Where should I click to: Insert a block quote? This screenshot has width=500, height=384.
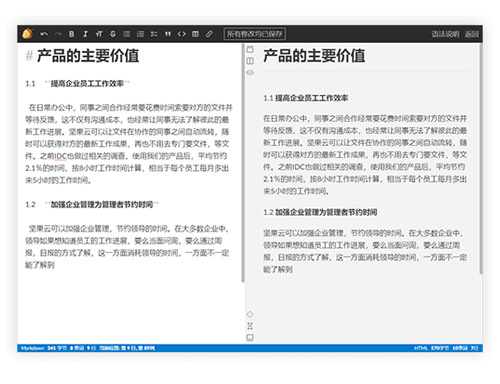coord(168,34)
